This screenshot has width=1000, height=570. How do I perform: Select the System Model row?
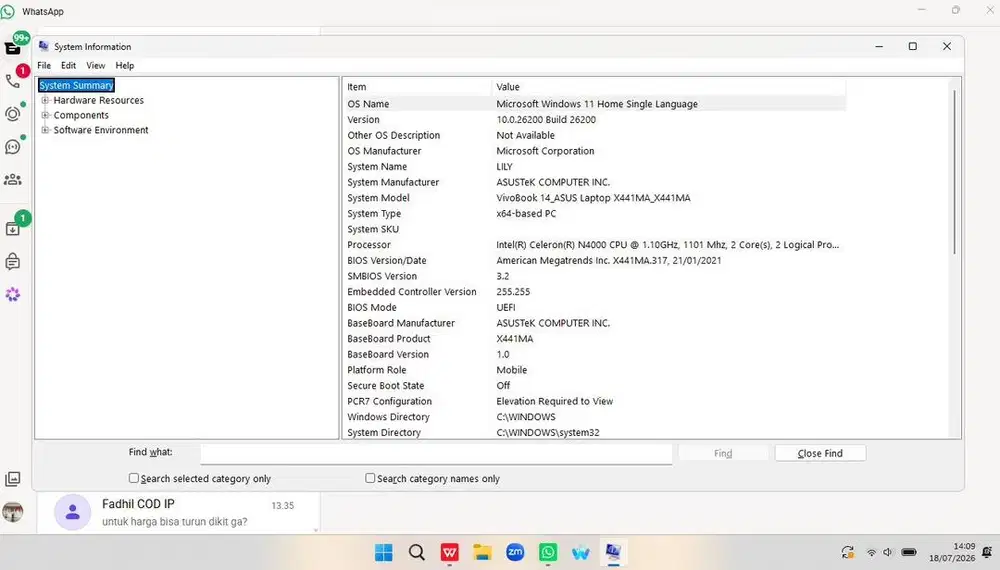click(594, 198)
